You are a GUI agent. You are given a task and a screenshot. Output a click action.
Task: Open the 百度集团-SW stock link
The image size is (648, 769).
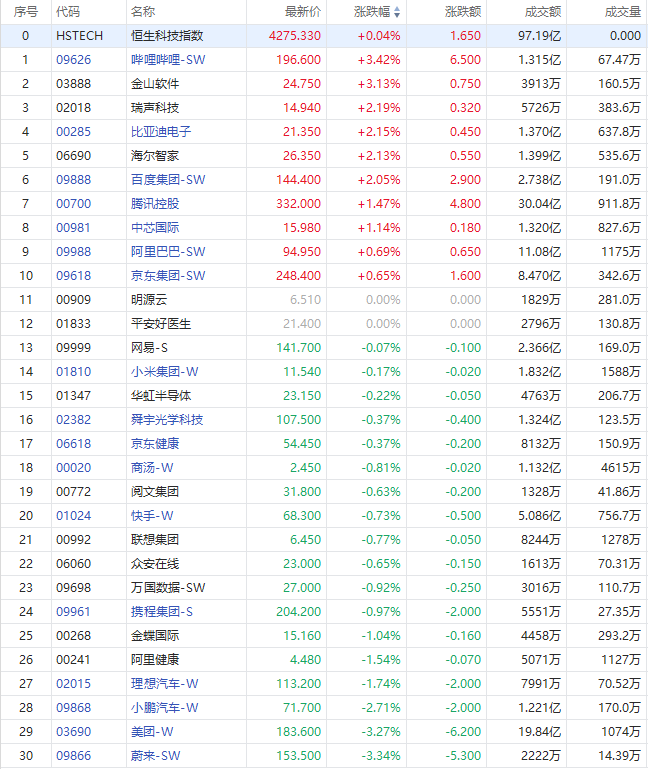tap(168, 180)
